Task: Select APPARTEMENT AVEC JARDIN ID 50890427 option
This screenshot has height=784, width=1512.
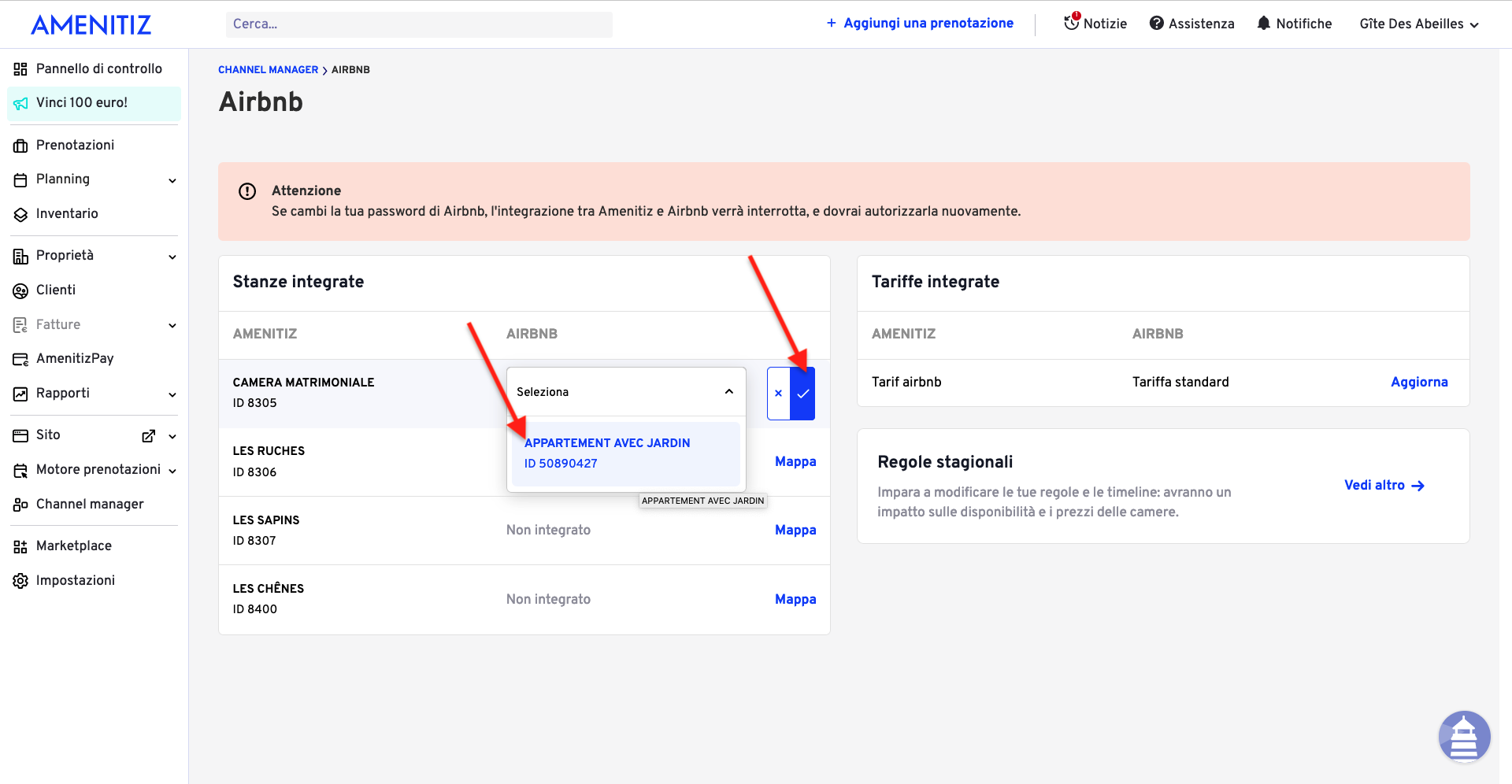Action: (625, 453)
